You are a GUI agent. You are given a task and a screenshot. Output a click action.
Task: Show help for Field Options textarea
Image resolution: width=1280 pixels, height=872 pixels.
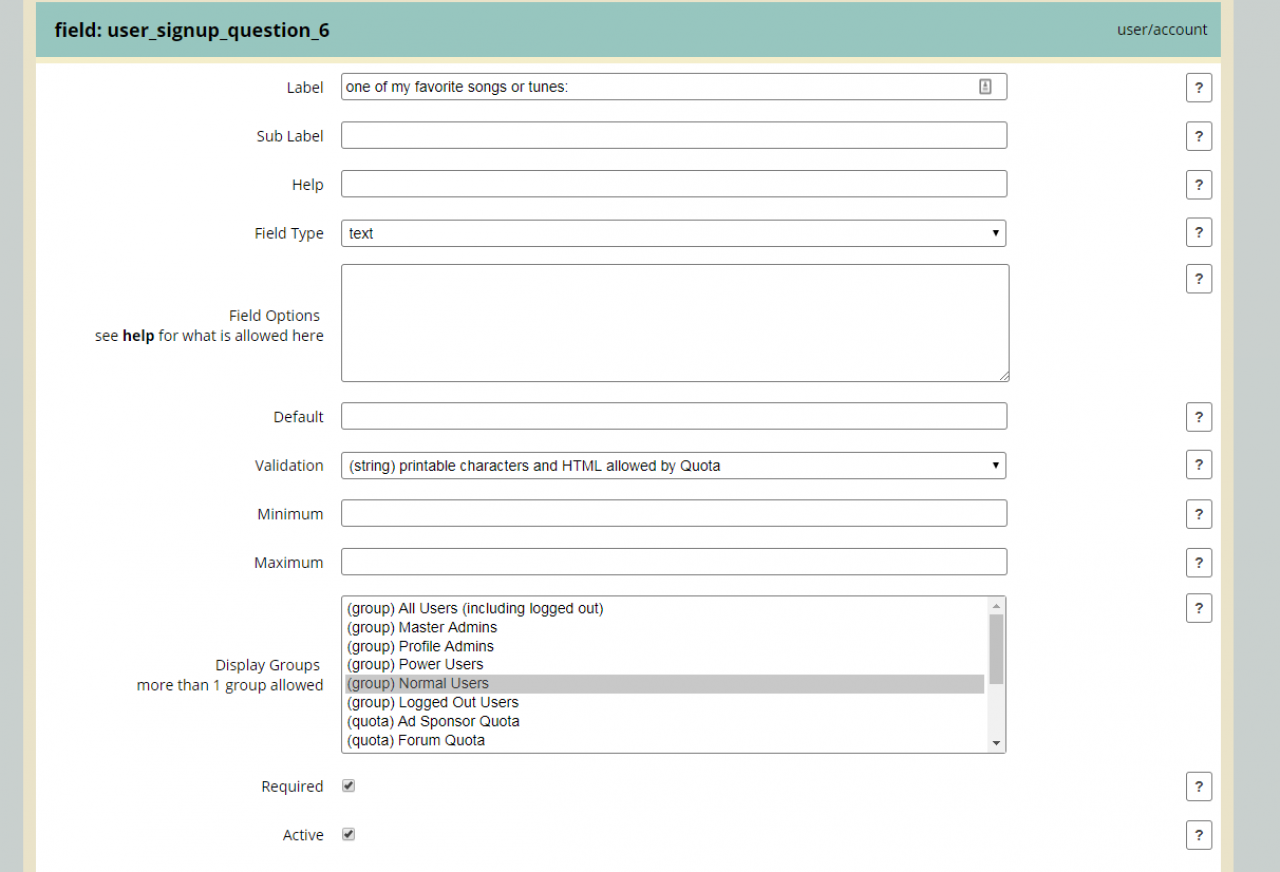[x=1198, y=279]
